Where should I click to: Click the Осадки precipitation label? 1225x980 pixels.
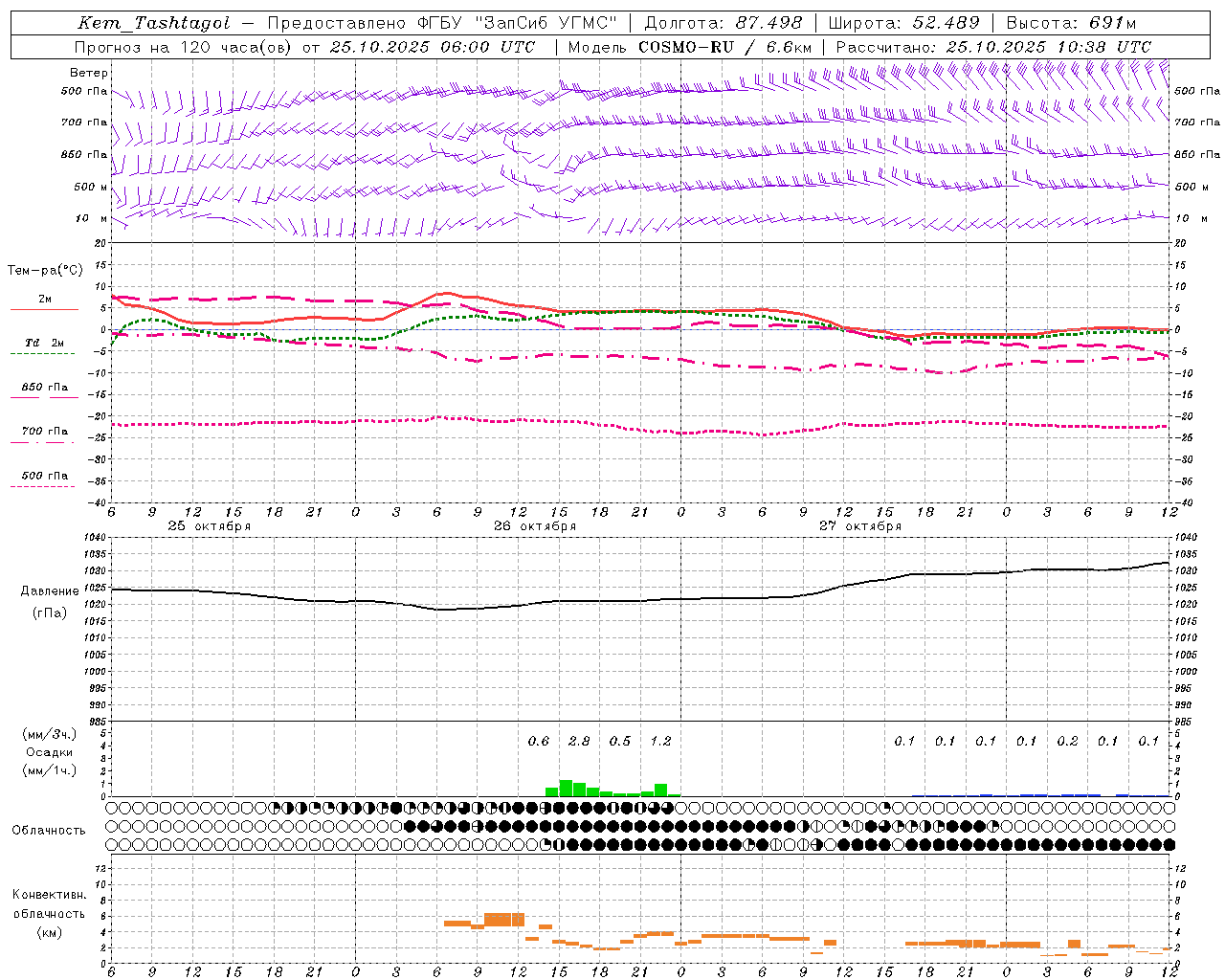coord(50,752)
